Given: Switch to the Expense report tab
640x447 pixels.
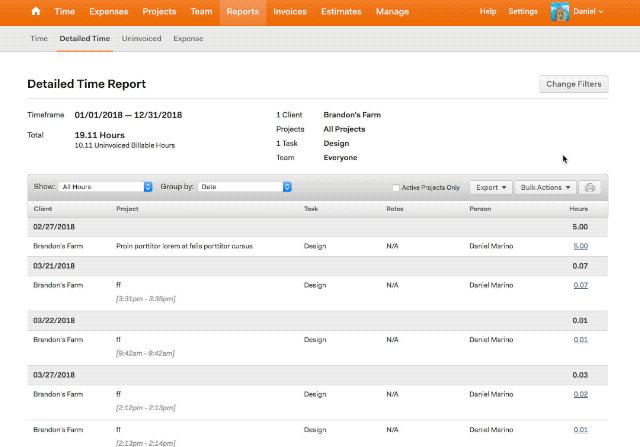Looking at the screenshot, I should pos(188,38).
